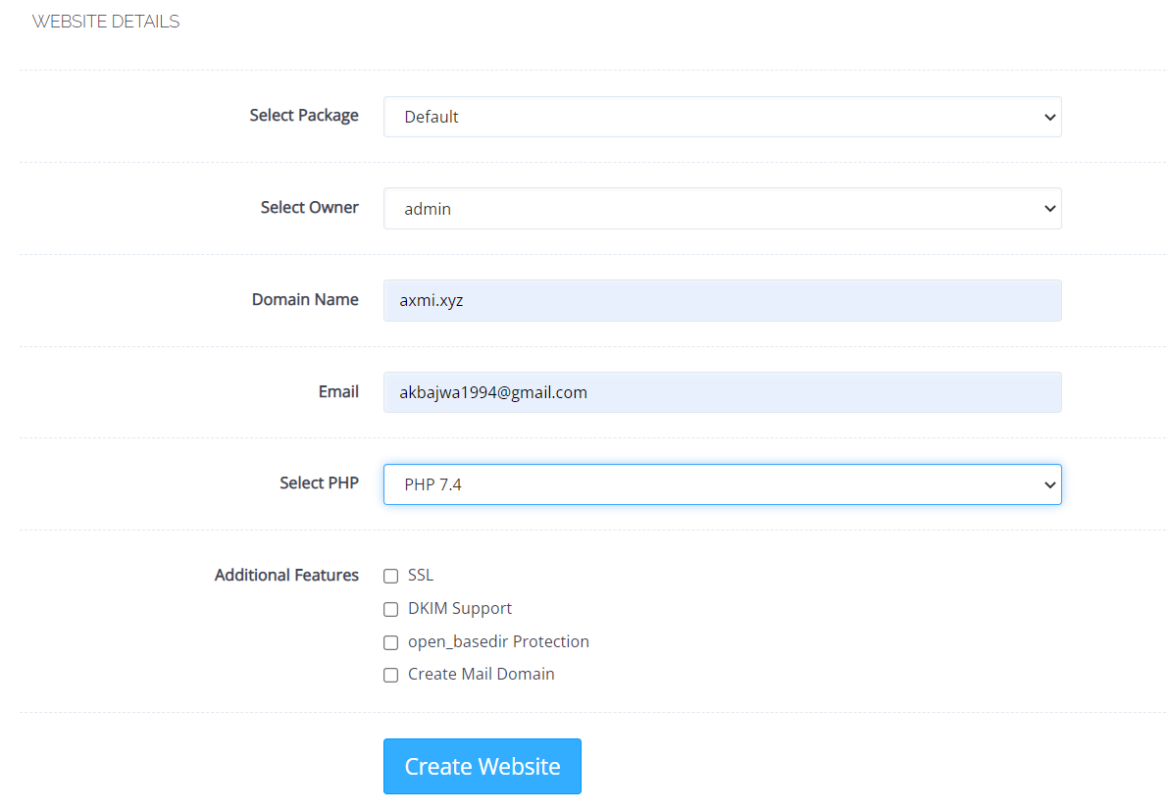Open the Select Package dropdown
Screen dimensions: 1168x811
click(722, 117)
